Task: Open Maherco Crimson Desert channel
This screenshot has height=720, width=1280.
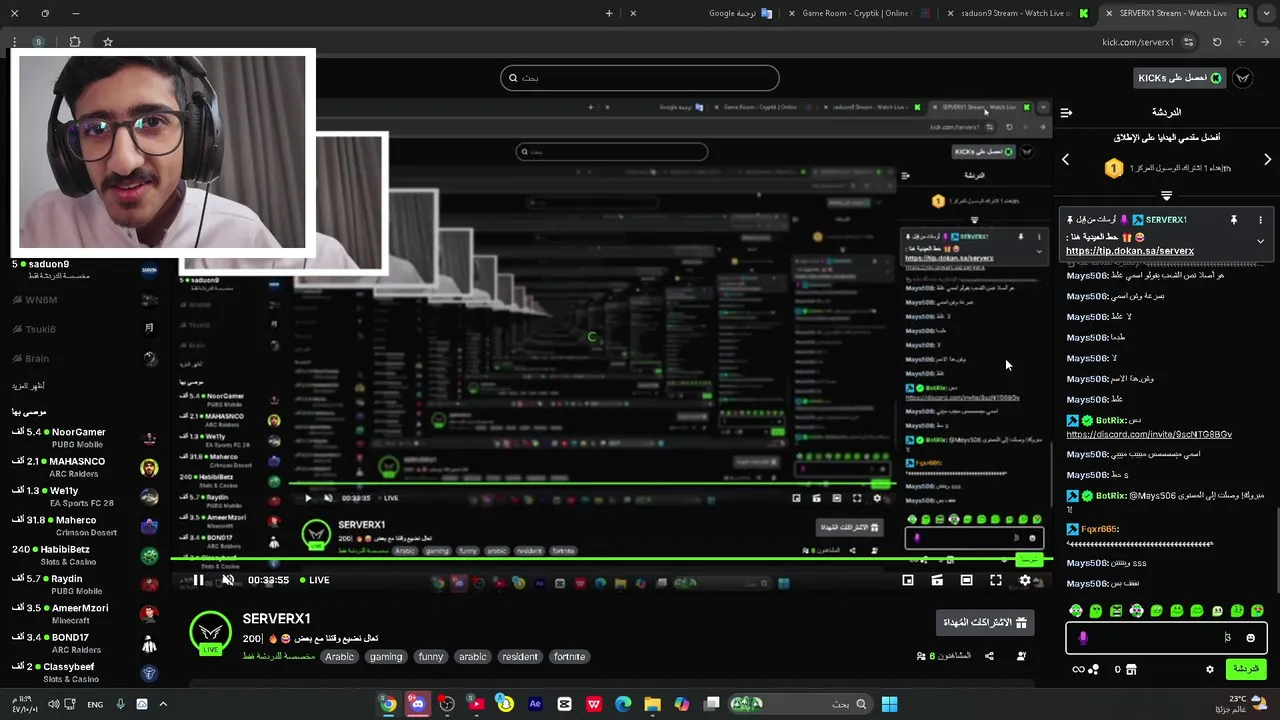Action: [85, 526]
